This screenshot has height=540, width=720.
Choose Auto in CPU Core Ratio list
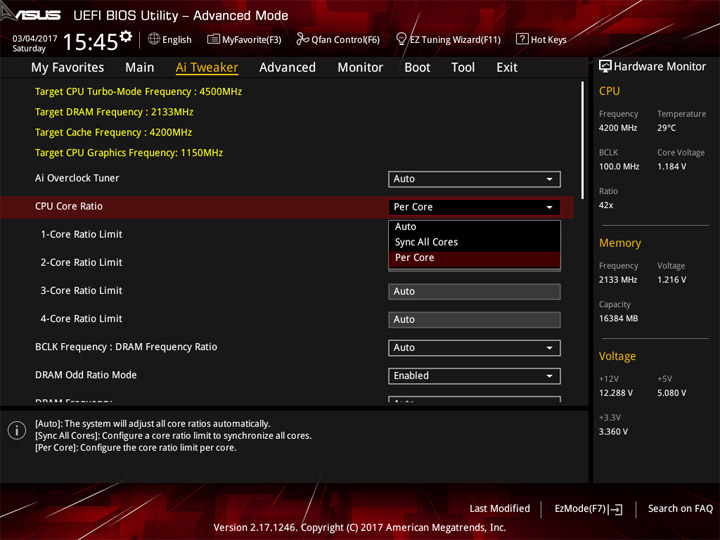coord(474,227)
